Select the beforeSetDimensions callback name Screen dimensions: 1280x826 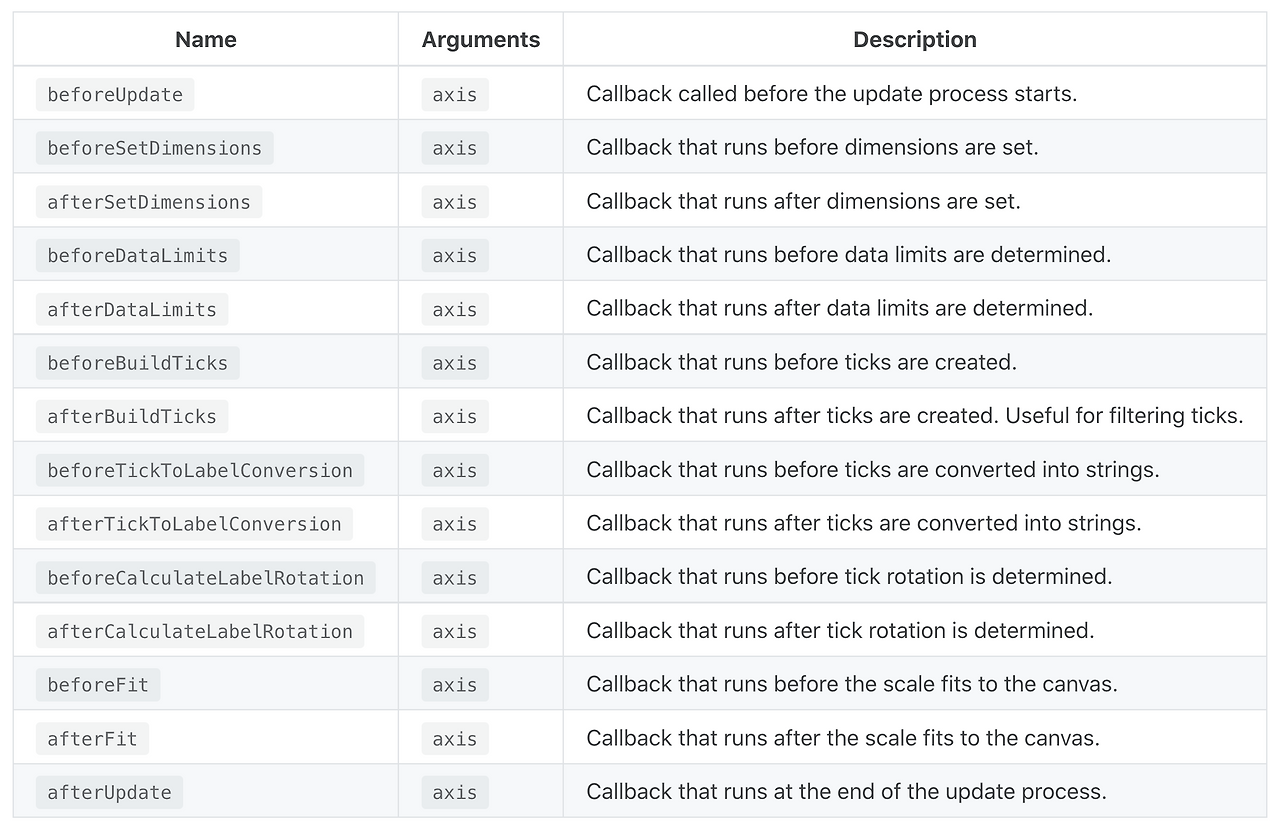click(x=154, y=148)
